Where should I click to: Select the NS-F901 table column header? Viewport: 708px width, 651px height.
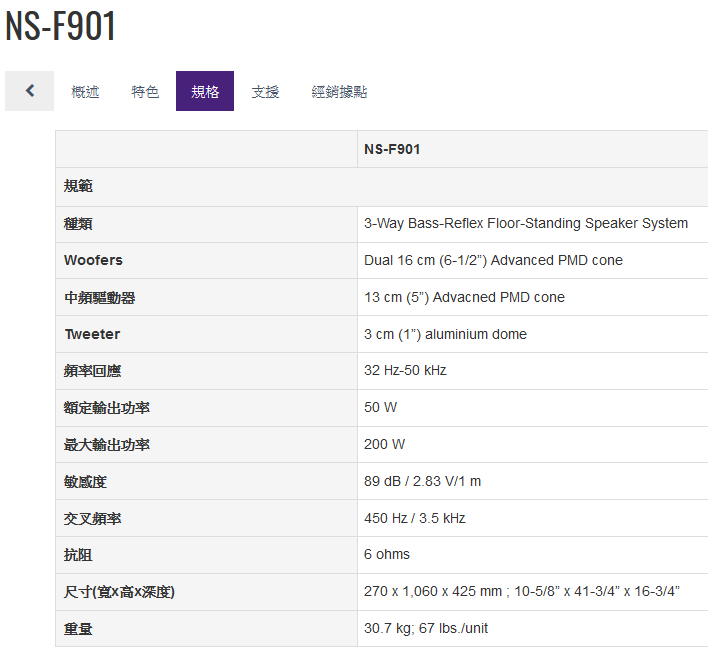[392, 149]
